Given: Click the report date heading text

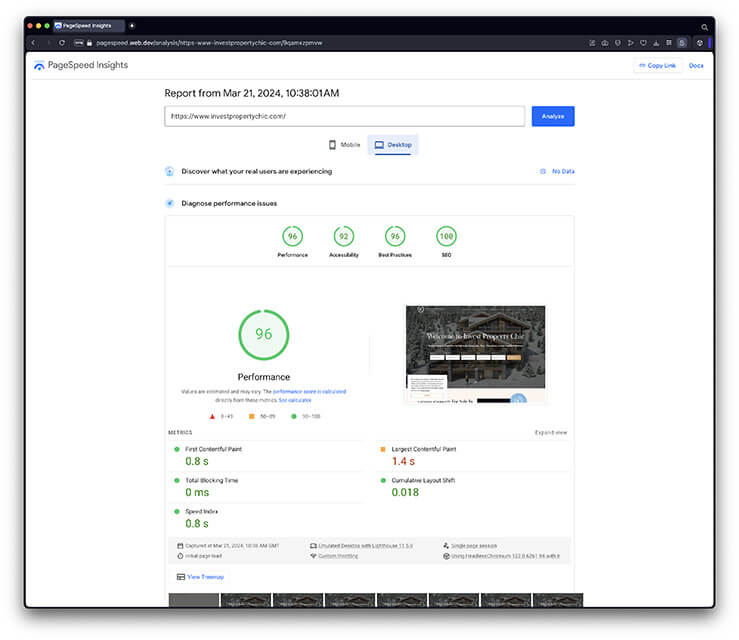Looking at the screenshot, I should click(x=252, y=93).
